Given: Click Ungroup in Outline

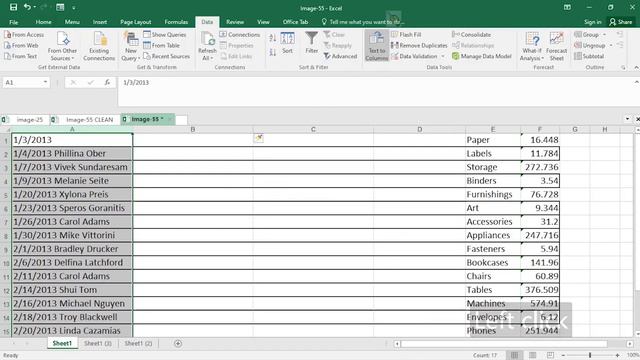Looking at the screenshot, I should (590, 45).
